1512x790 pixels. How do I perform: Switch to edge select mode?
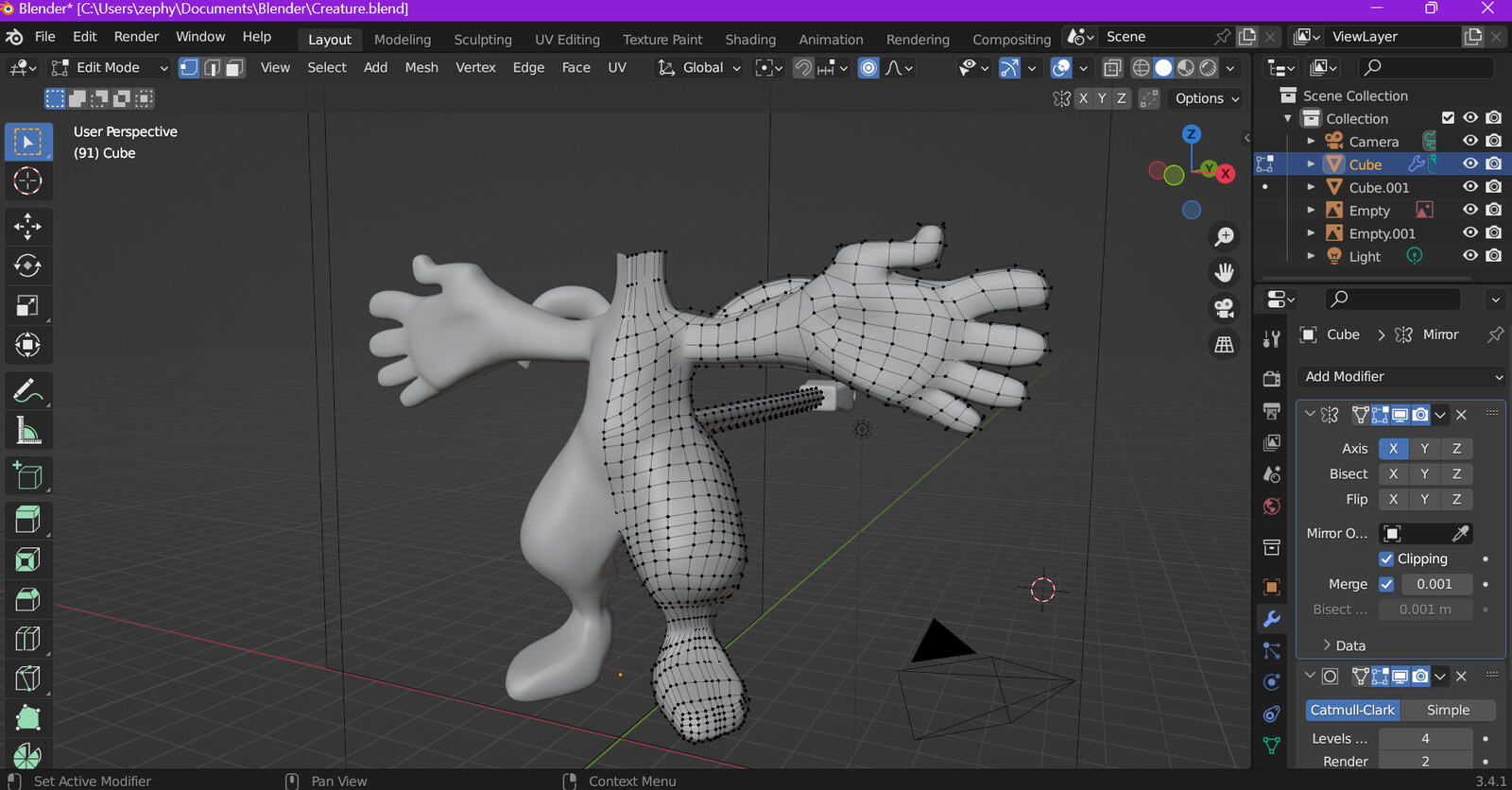click(x=212, y=68)
